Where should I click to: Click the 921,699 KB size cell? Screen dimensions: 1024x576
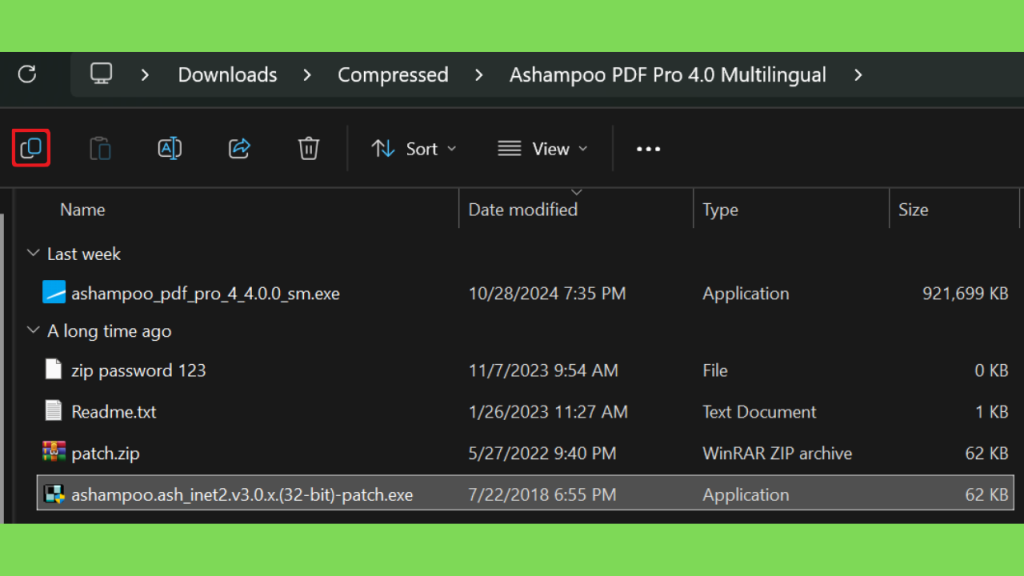tap(965, 293)
